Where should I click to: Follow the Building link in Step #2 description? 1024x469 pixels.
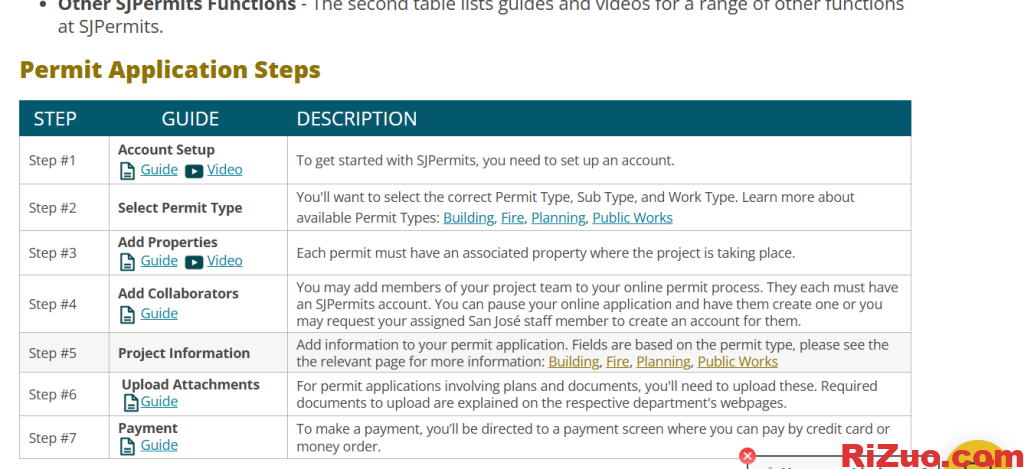(x=468, y=218)
